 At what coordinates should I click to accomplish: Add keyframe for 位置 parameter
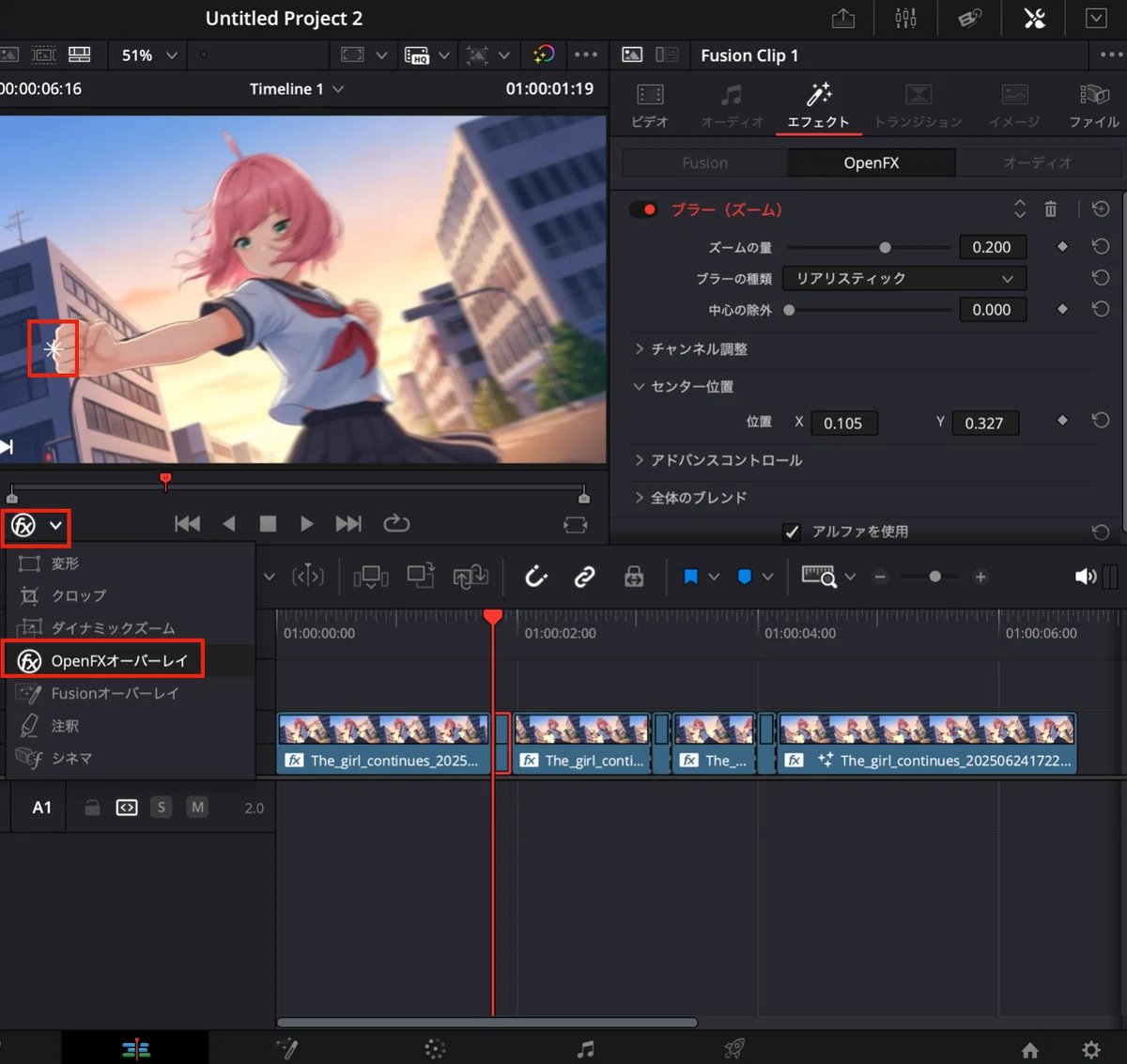[1062, 421]
